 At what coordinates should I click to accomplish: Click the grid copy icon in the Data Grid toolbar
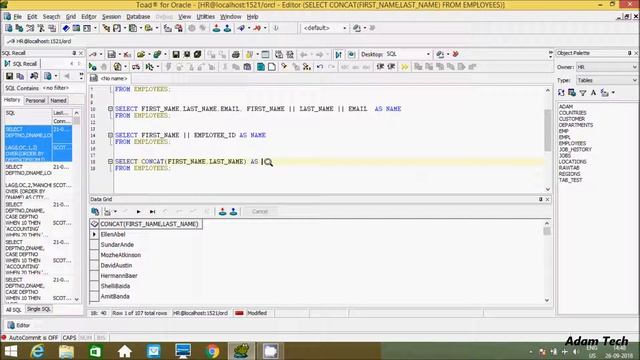[x=95, y=211]
